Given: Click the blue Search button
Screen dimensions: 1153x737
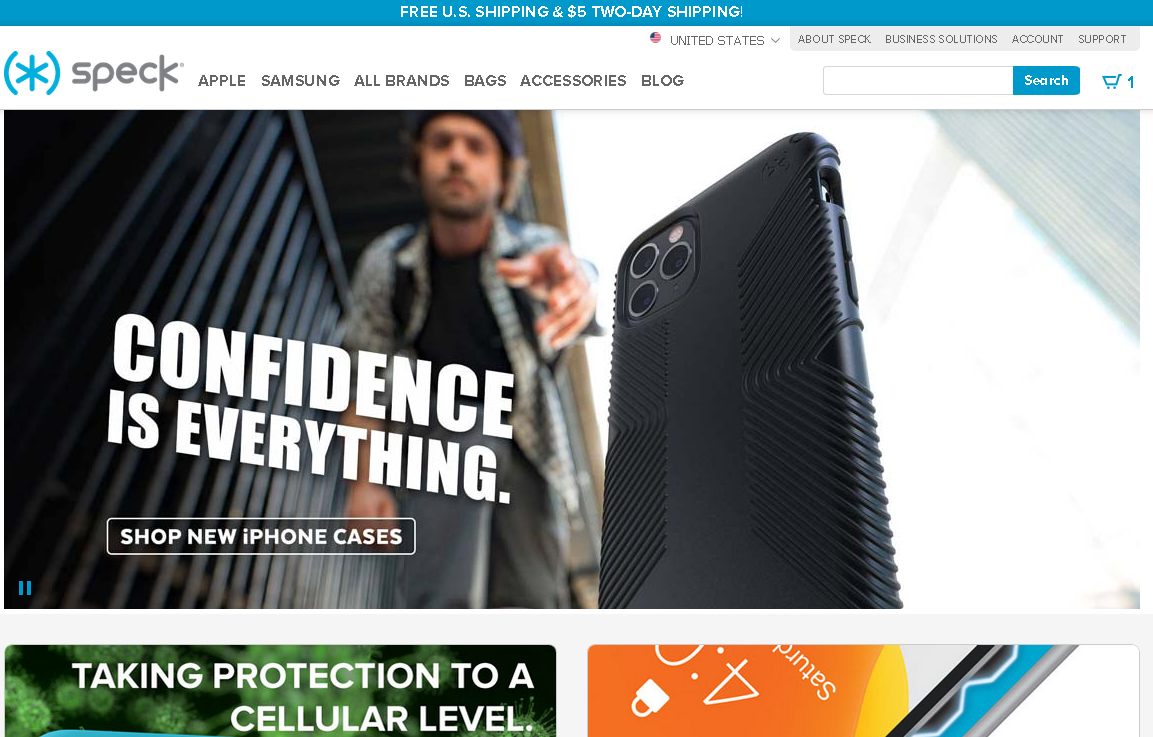Looking at the screenshot, I should tap(1046, 80).
